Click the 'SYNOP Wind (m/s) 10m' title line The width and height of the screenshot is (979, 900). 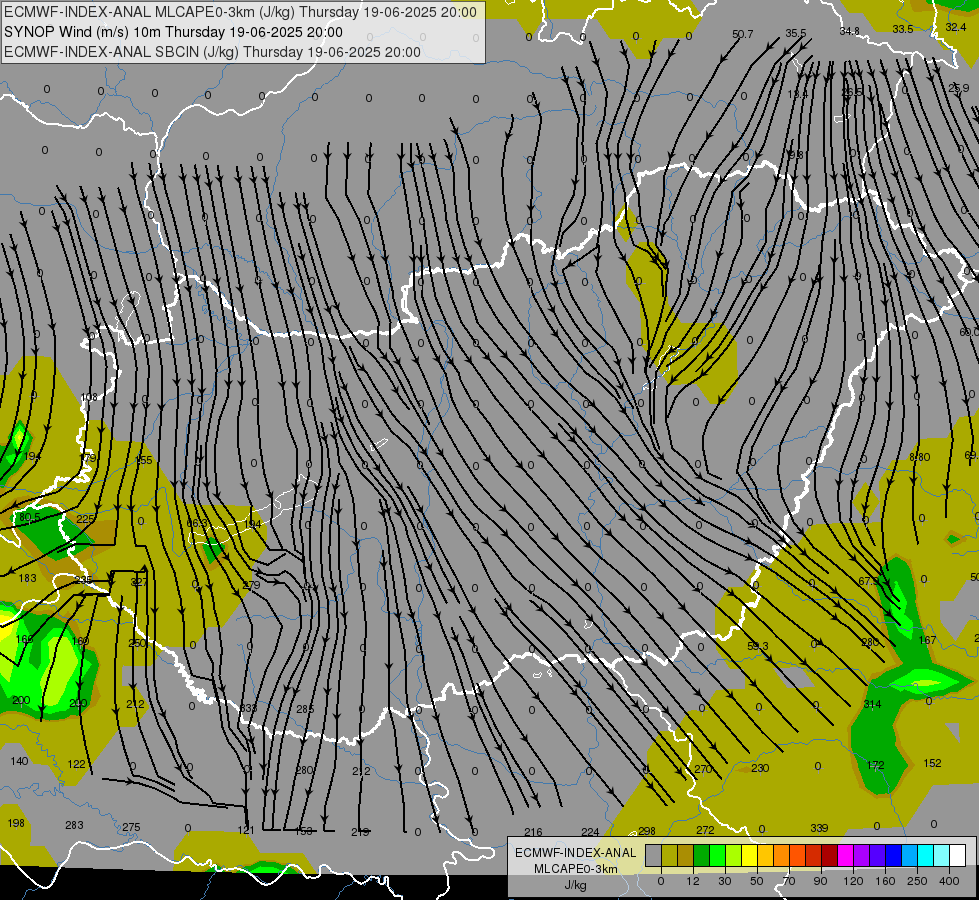174,32
